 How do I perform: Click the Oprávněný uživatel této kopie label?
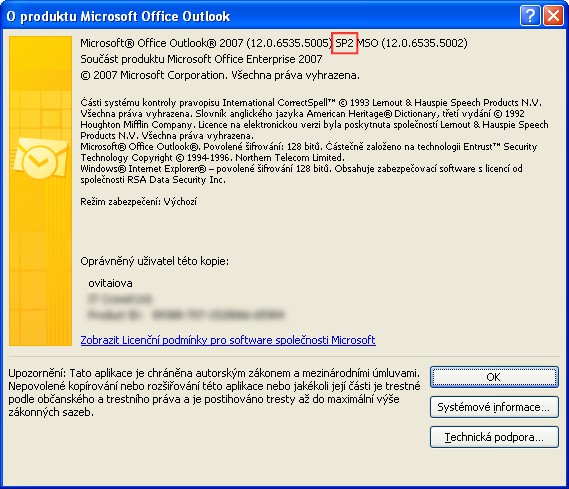point(155,261)
